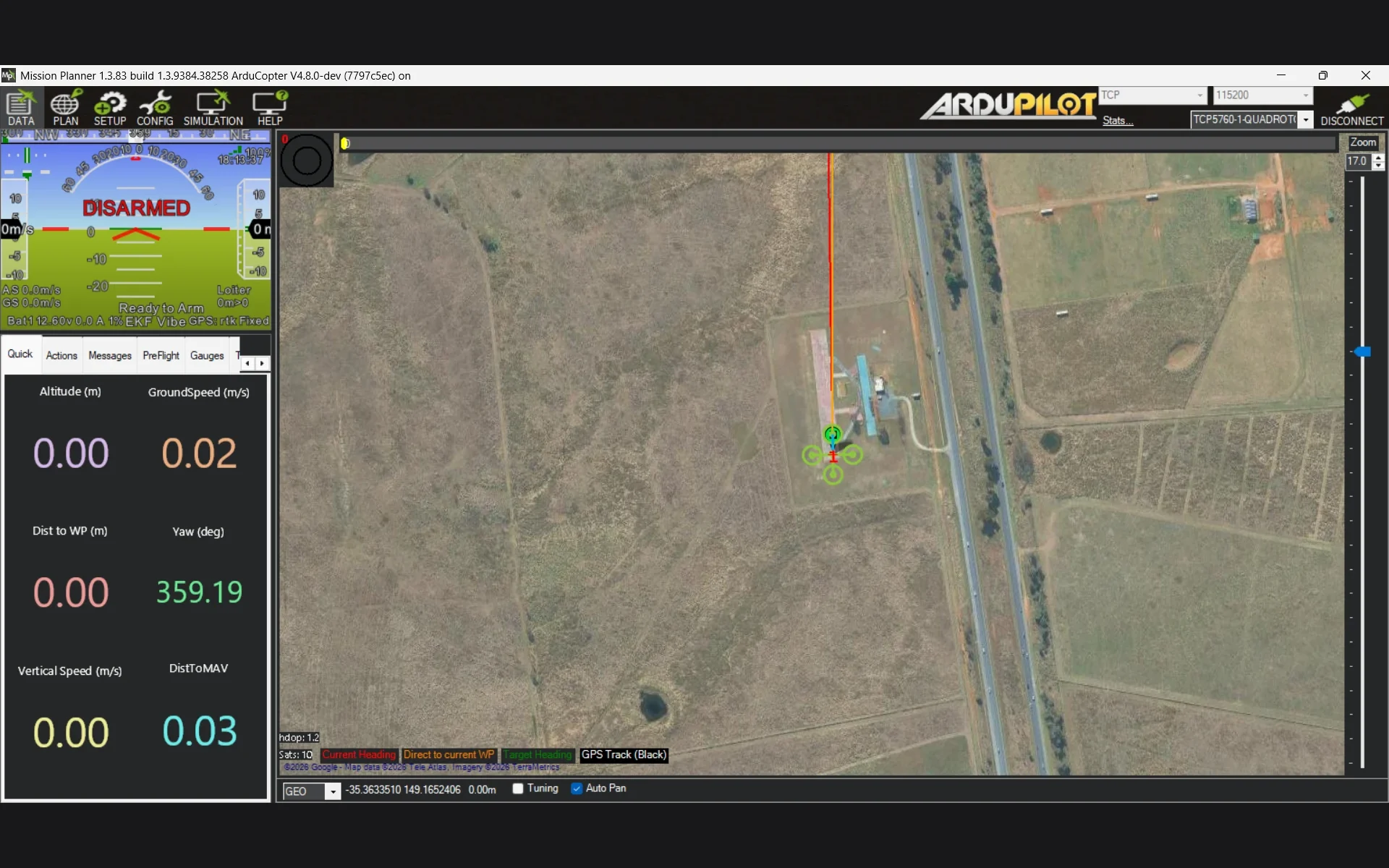Viewport: 1389px width, 868px height.
Task: Click the DISCONNECT plug icon
Action: pyautogui.click(x=1351, y=109)
